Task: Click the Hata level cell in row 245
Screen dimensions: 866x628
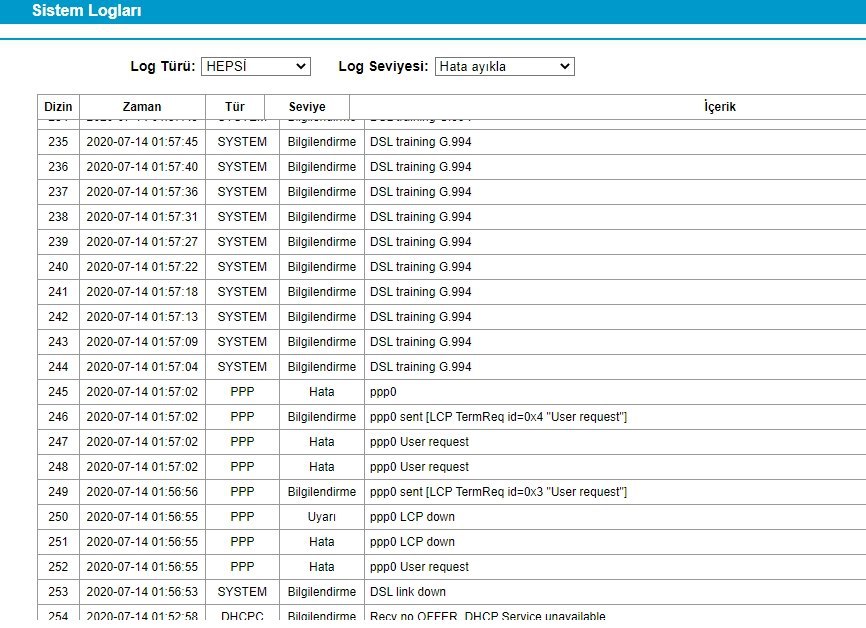Action: tap(321, 392)
